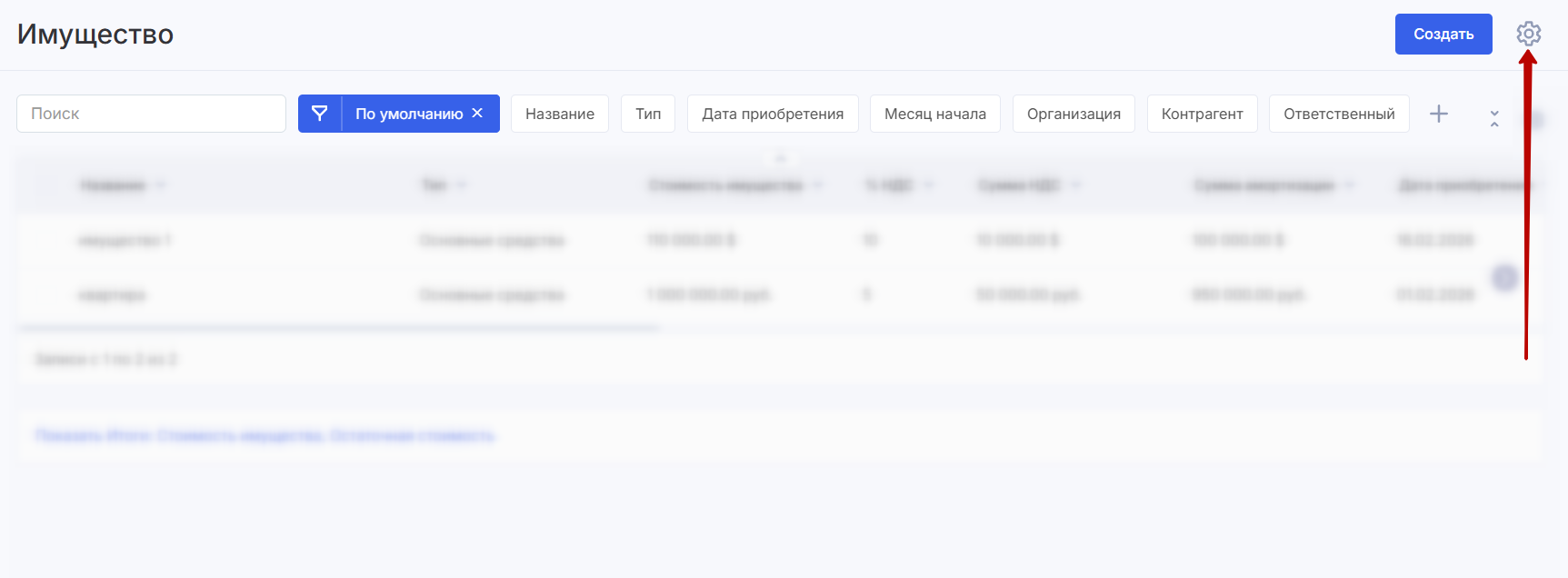Open the Ответственный filter

[x=1338, y=114]
